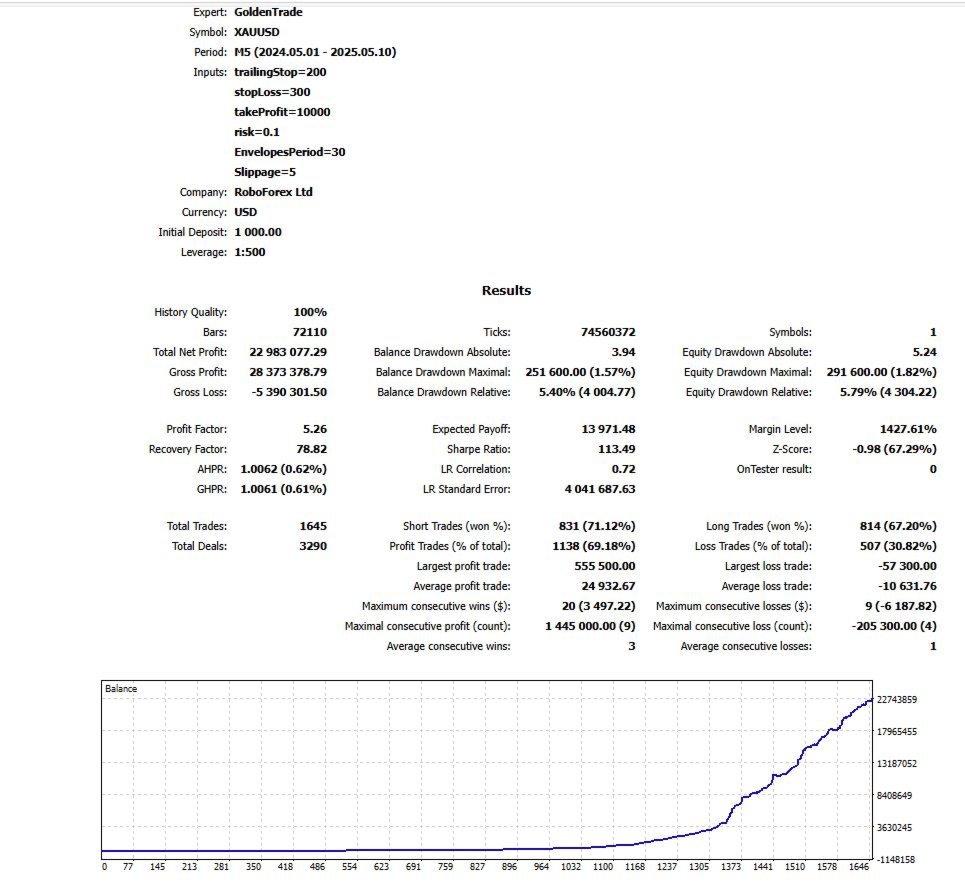Select the Margin Level value 1427.61%

click(x=908, y=429)
